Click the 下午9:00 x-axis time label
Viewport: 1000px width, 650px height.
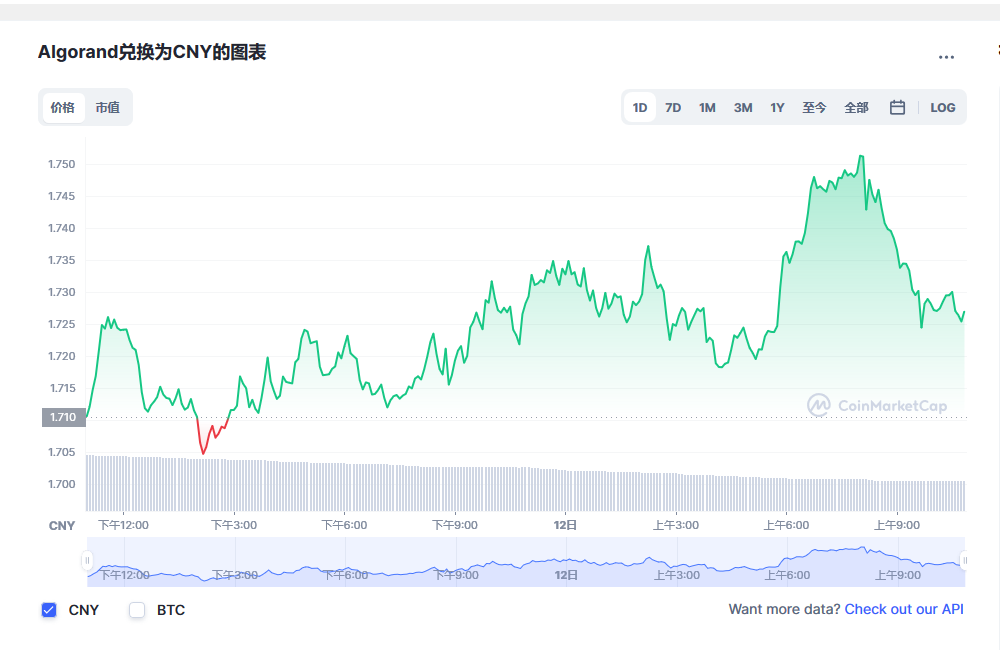tap(455, 525)
